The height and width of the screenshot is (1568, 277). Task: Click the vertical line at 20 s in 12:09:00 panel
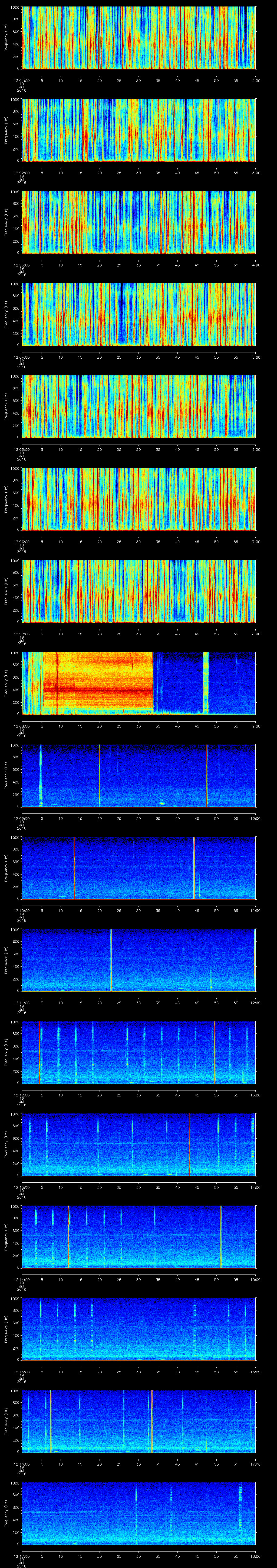coord(99,775)
